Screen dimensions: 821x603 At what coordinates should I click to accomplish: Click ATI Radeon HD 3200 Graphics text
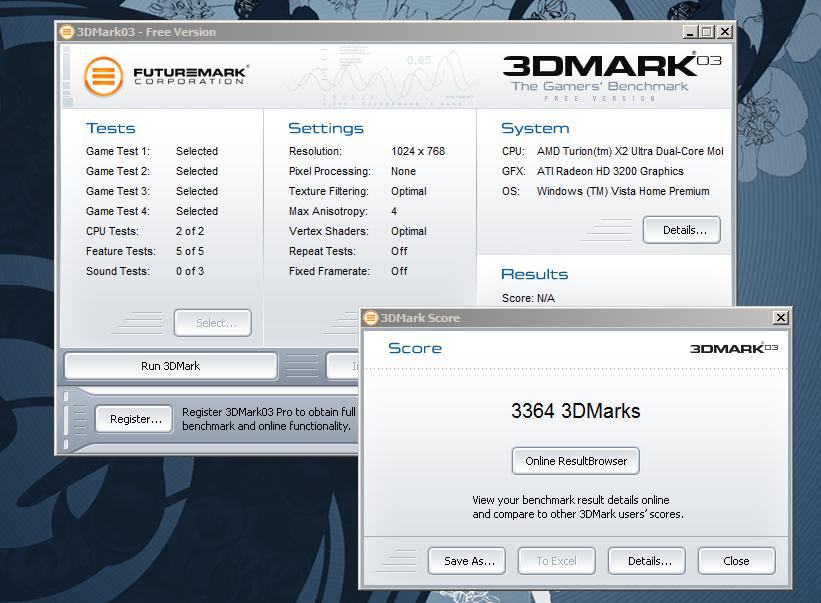coord(610,171)
